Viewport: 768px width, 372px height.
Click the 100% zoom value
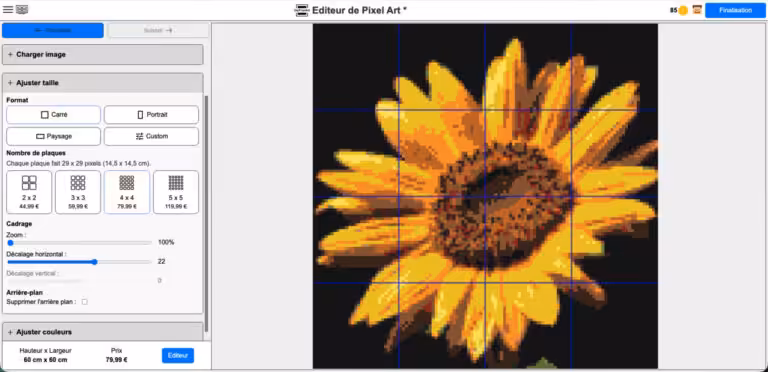pyautogui.click(x=166, y=242)
